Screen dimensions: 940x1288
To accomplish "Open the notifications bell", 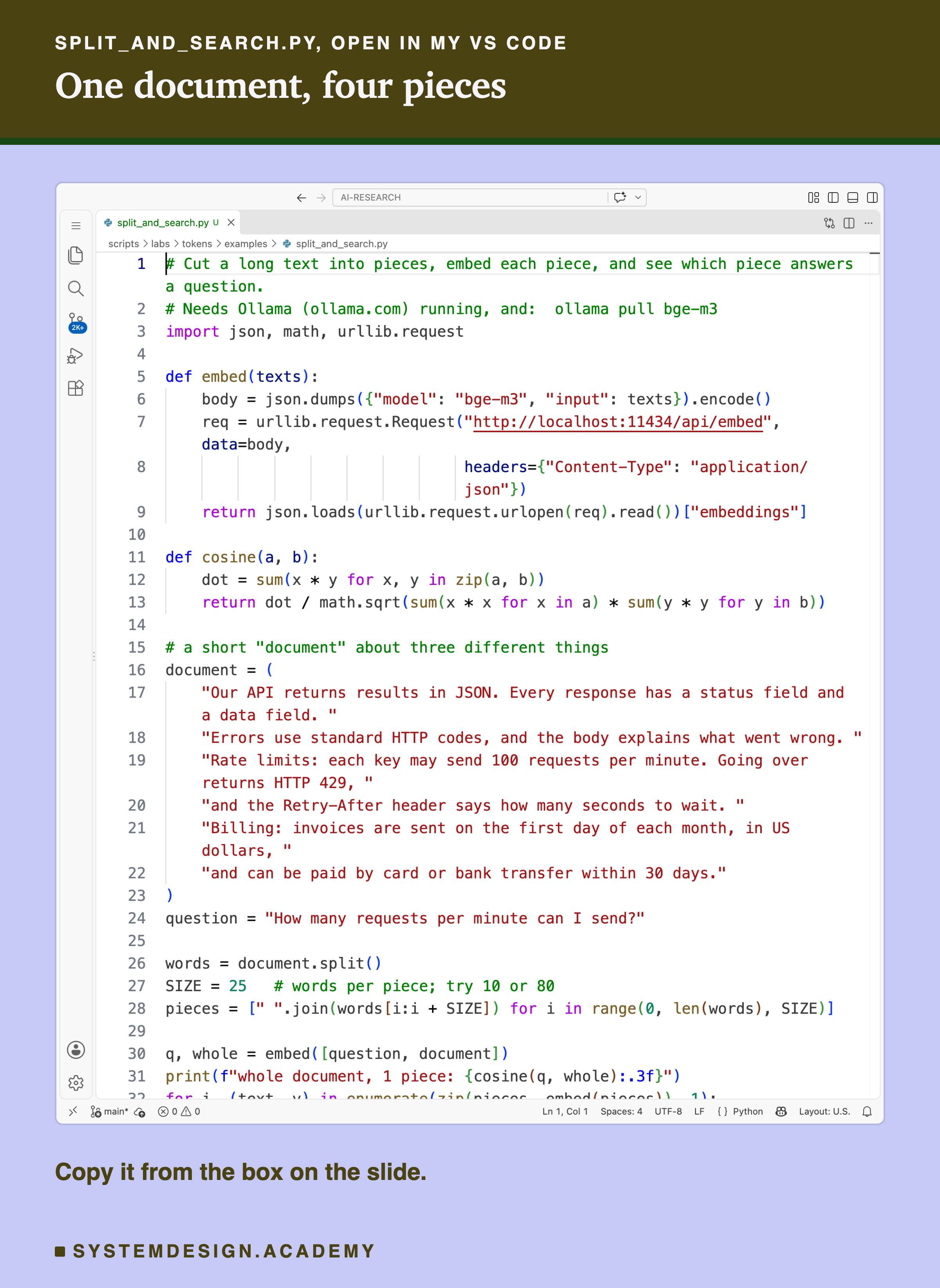I will click(867, 1111).
